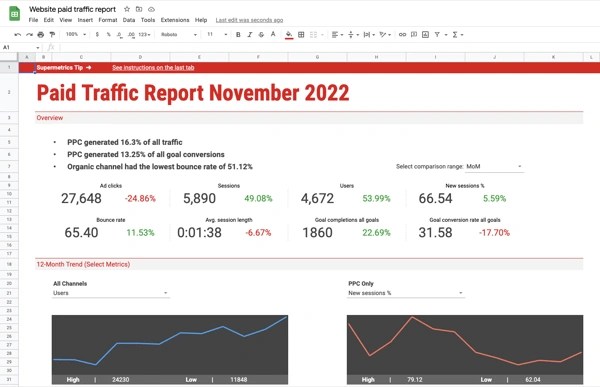The image size is (600, 387).
Task: Open the Help menu
Action: point(201,20)
